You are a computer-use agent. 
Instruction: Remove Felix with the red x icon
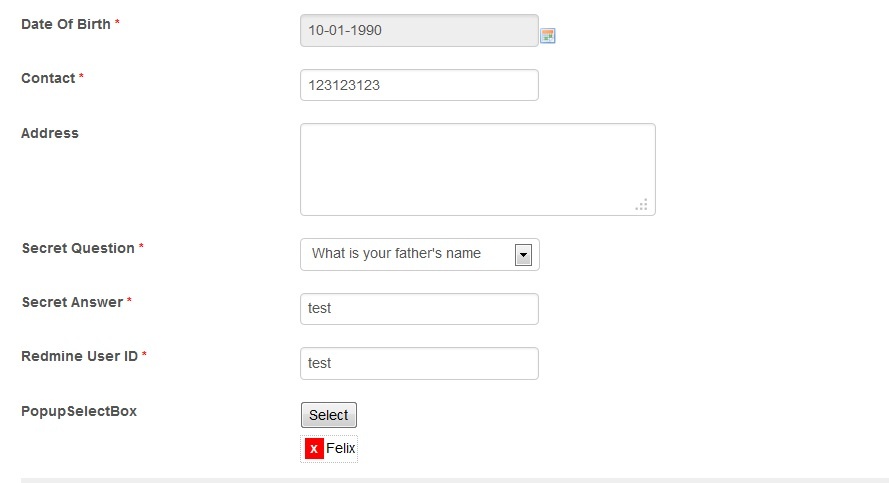tap(314, 449)
